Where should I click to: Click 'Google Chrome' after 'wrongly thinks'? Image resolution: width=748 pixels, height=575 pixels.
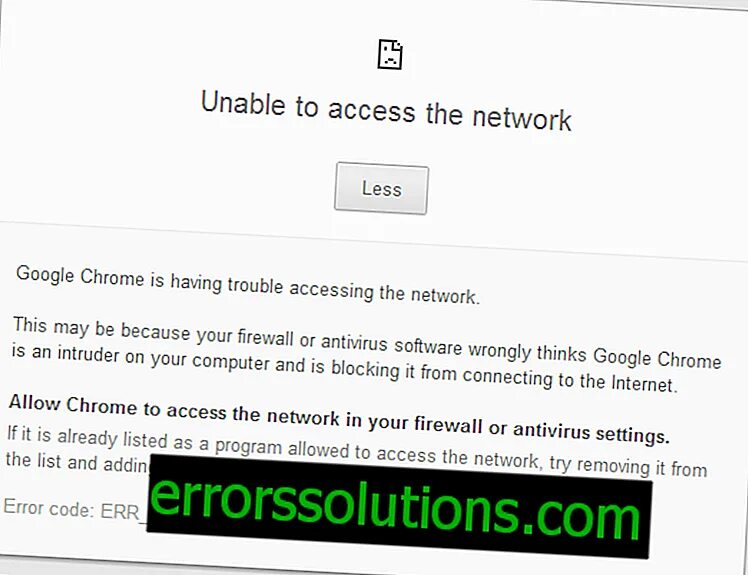(657, 357)
